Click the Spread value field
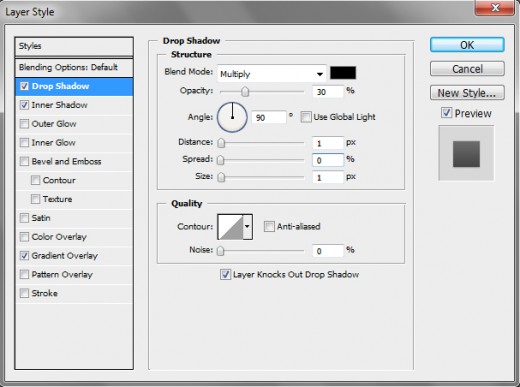The width and height of the screenshot is (520, 387). pyautogui.click(x=328, y=160)
